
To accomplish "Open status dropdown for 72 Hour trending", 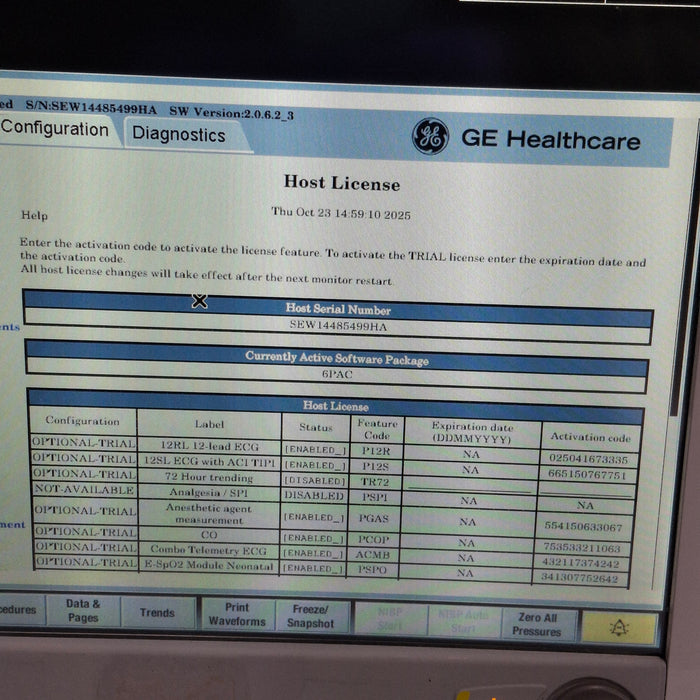I will [315, 481].
